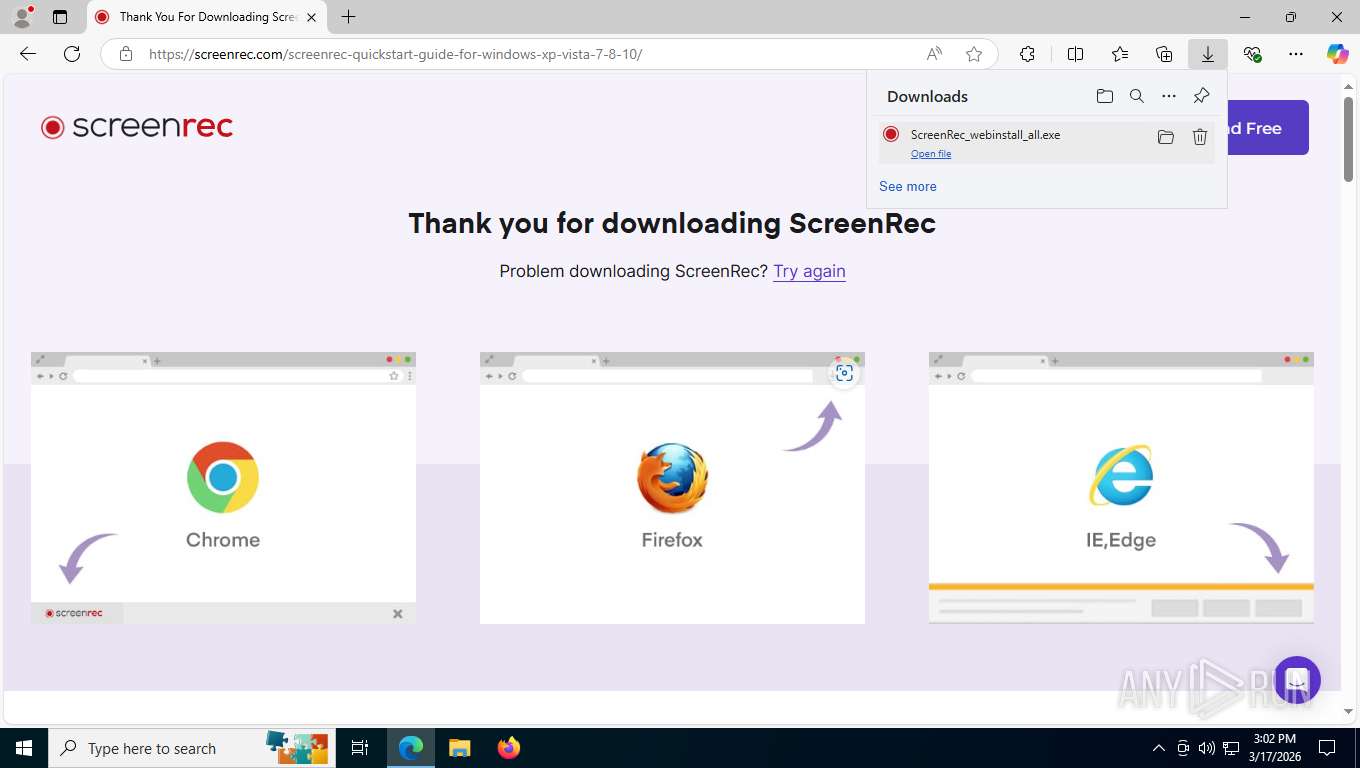This screenshot has width=1360, height=768.
Task: Open the notification center
Action: pyautogui.click(x=1327, y=748)
